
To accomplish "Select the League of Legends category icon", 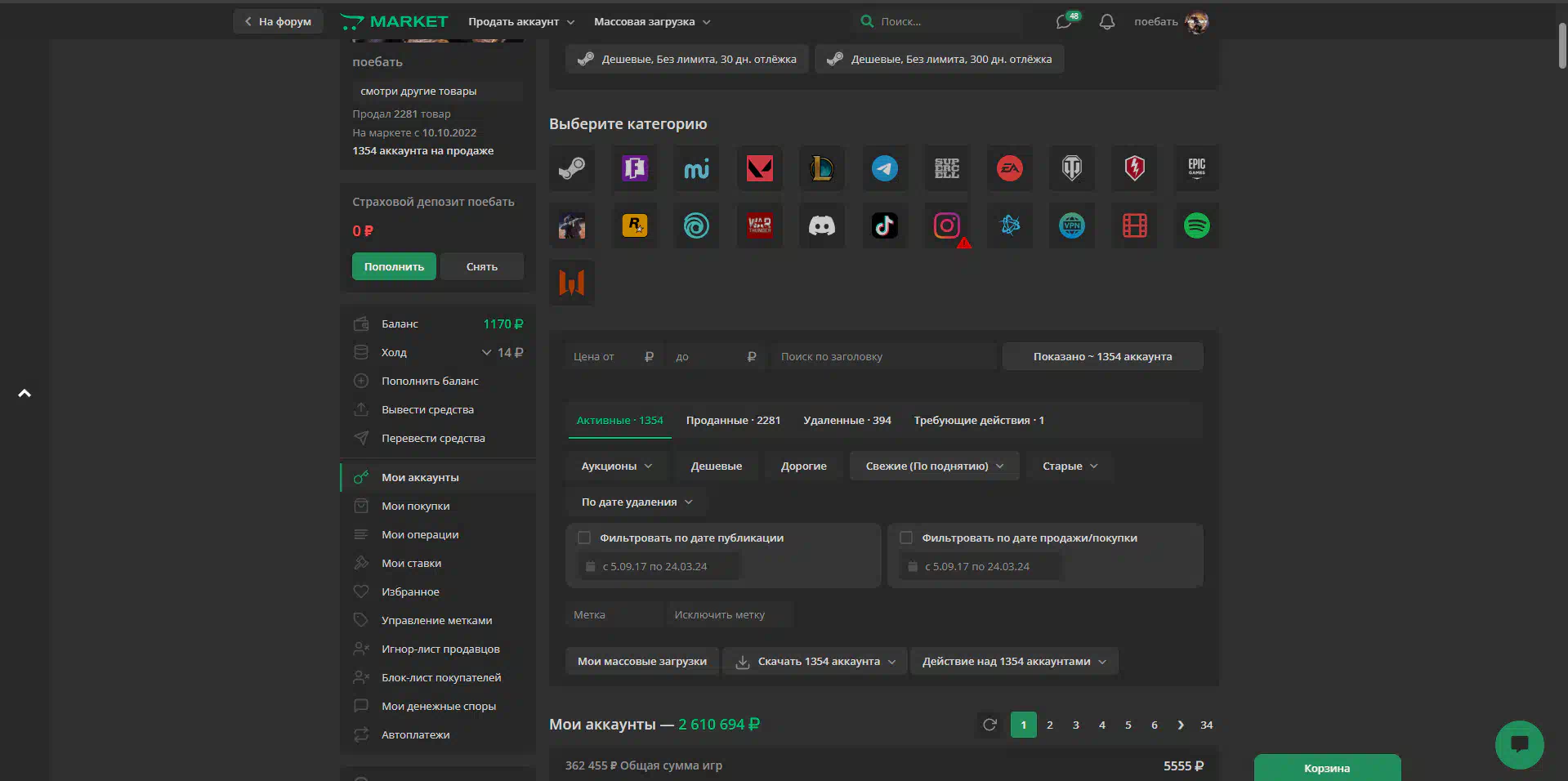I will (x=822, y=168).
